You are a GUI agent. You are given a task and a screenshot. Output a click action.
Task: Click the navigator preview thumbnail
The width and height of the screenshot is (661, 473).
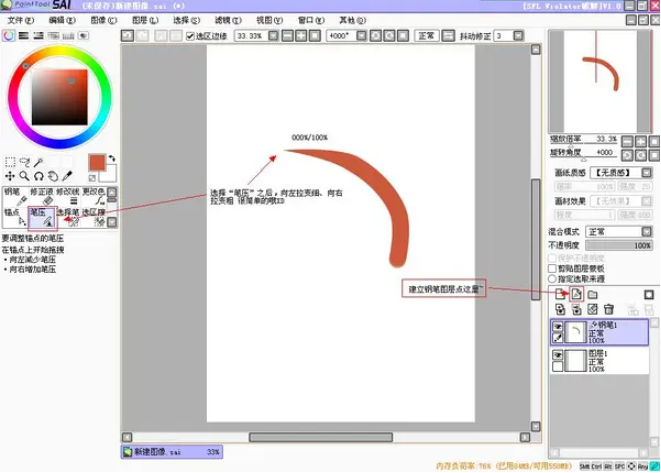coord(601,81)
